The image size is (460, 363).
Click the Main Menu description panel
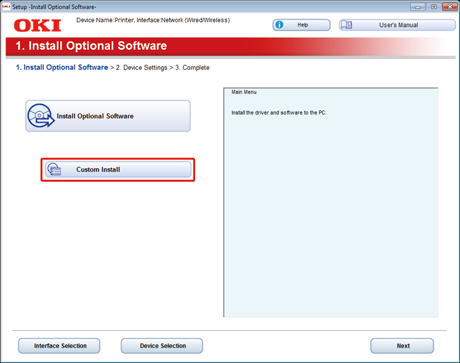point(330,203)
